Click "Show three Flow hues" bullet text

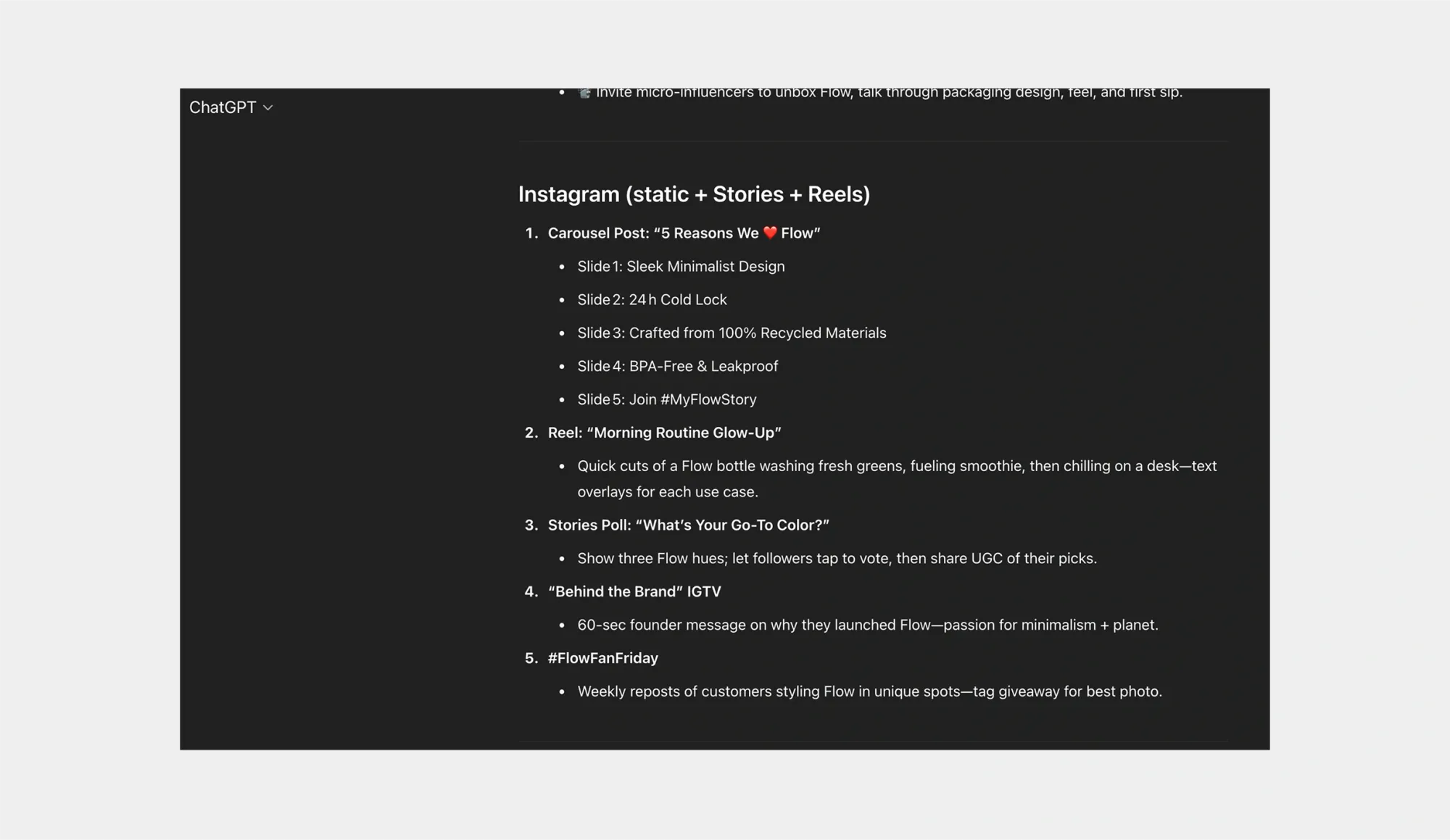pyautogui.click(x=837, y=559)
